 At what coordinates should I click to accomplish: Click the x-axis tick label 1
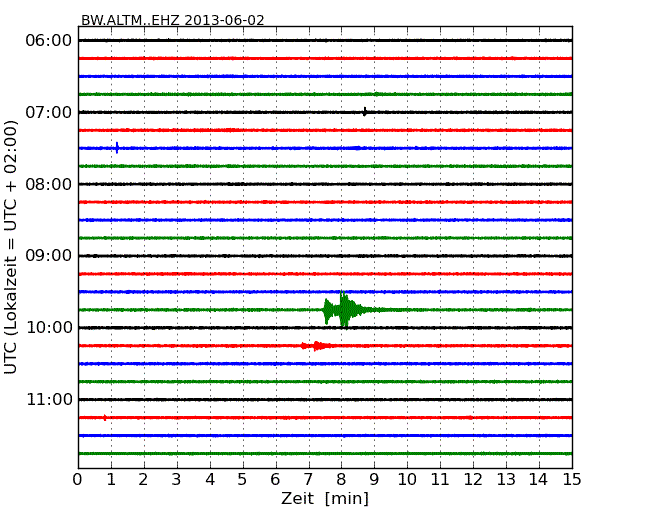(x=111, y=480)
